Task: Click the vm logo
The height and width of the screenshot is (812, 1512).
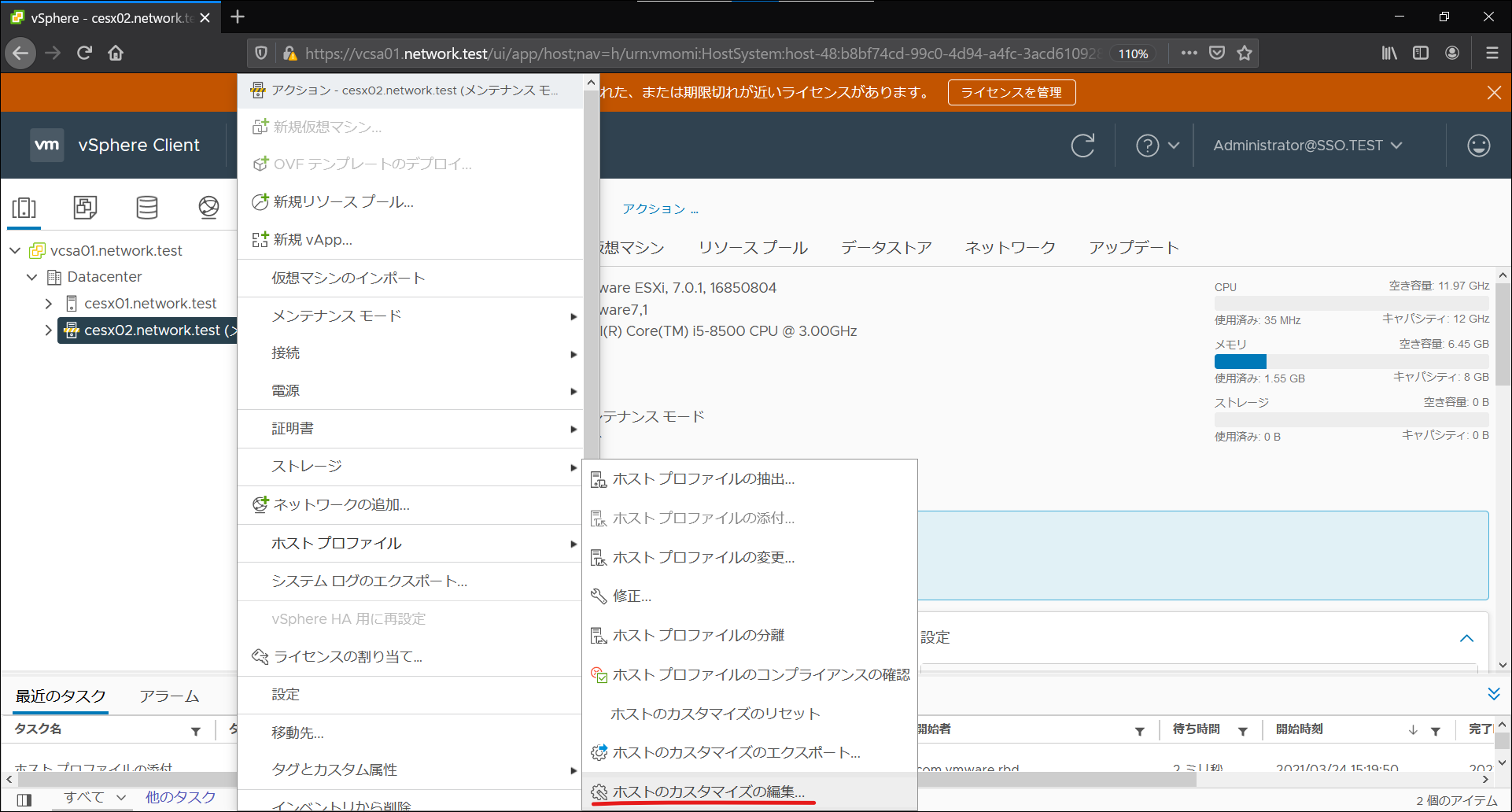Action: [x=47, y=145]
